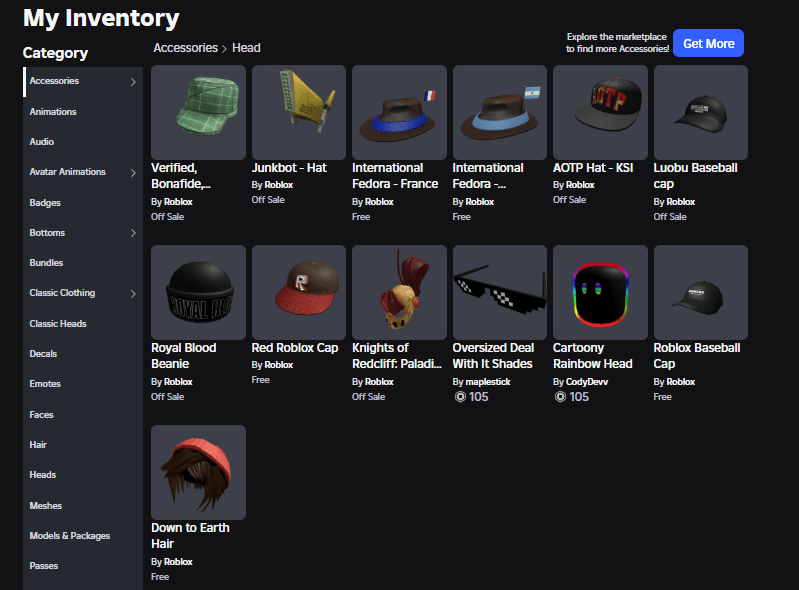This screenshot has width=799, height=590.
Task: Select the Badges category
Action: point(45,203)
